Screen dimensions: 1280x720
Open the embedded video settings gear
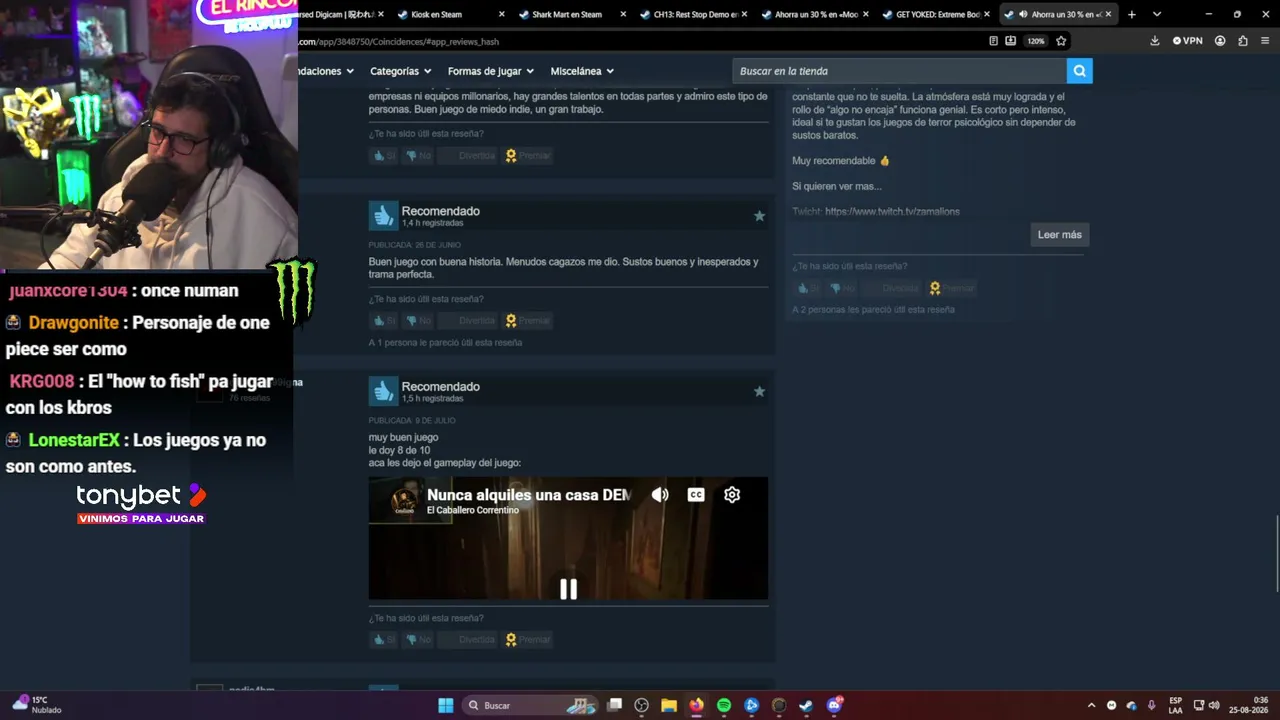coord(732,495)
